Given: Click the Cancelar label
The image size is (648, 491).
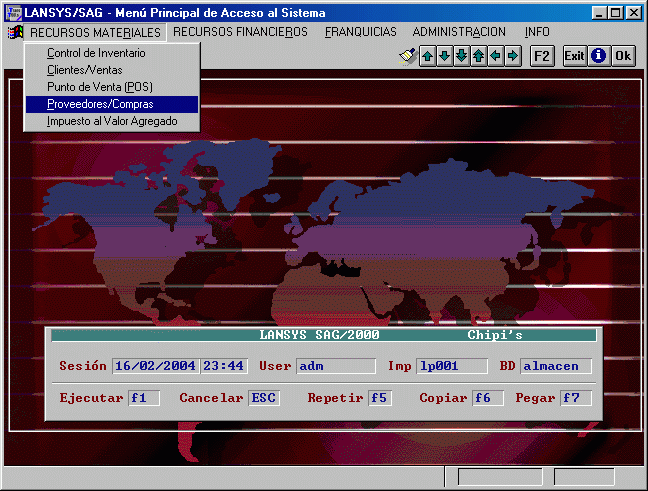Looking at the screenshot, I should click(x=211, y=398).
